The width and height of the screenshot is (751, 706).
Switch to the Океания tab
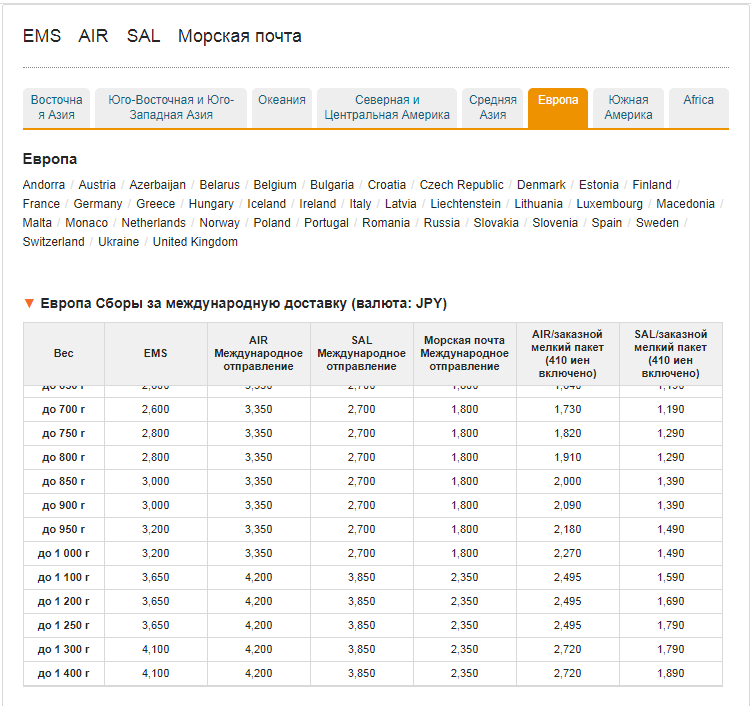pos(282,108)
